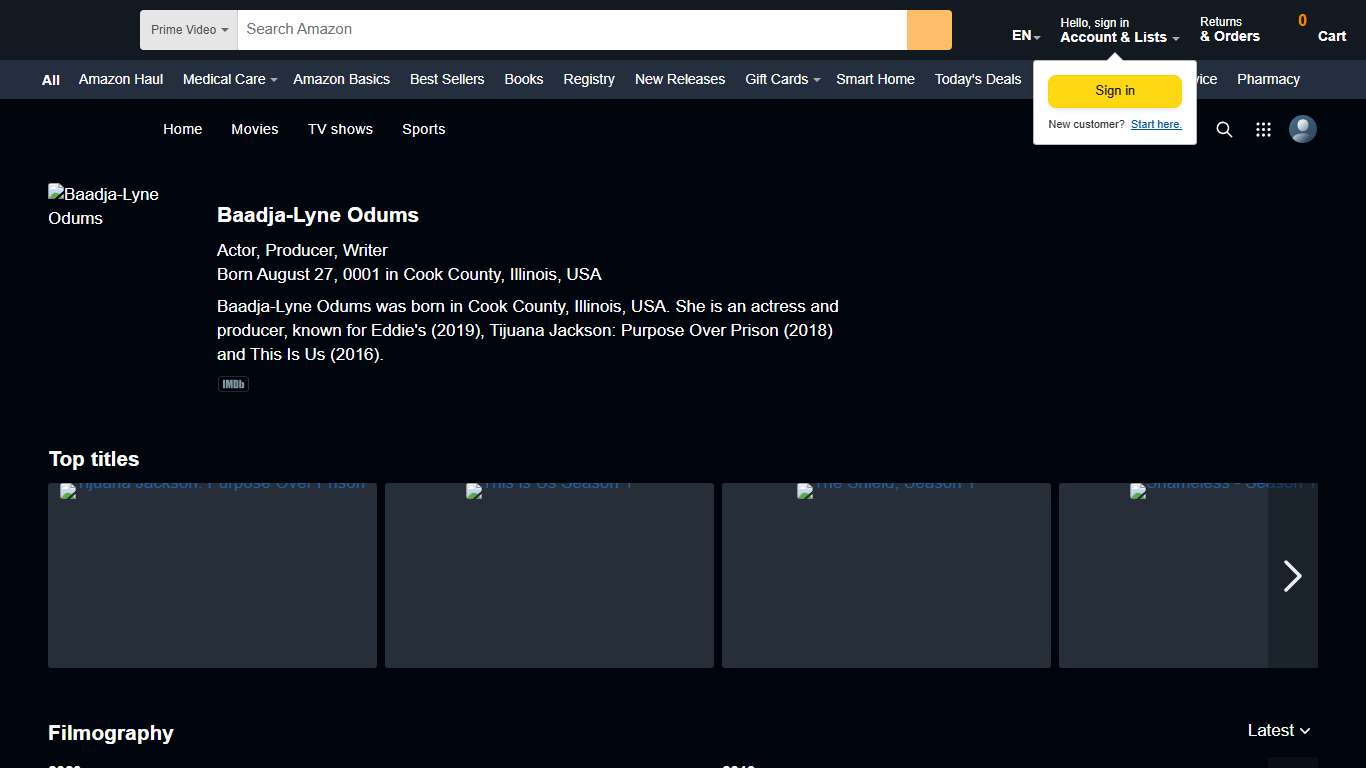Follow the Start here new customer link

pyautogui.click(x=1156, y=125)
